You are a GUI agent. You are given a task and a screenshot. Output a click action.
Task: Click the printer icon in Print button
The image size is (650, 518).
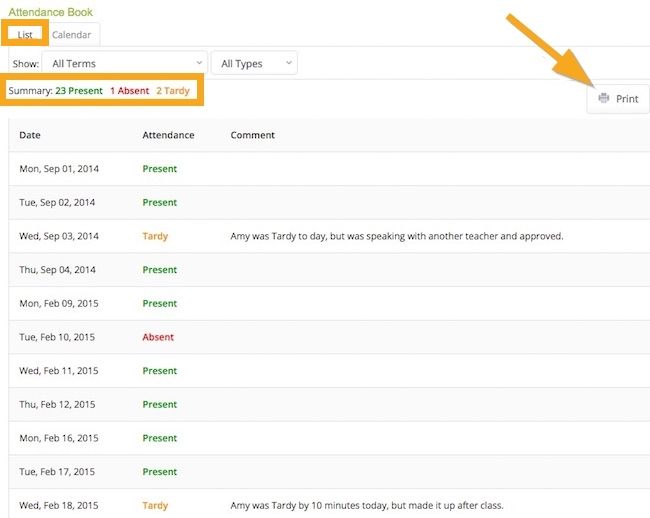(603, 99)
